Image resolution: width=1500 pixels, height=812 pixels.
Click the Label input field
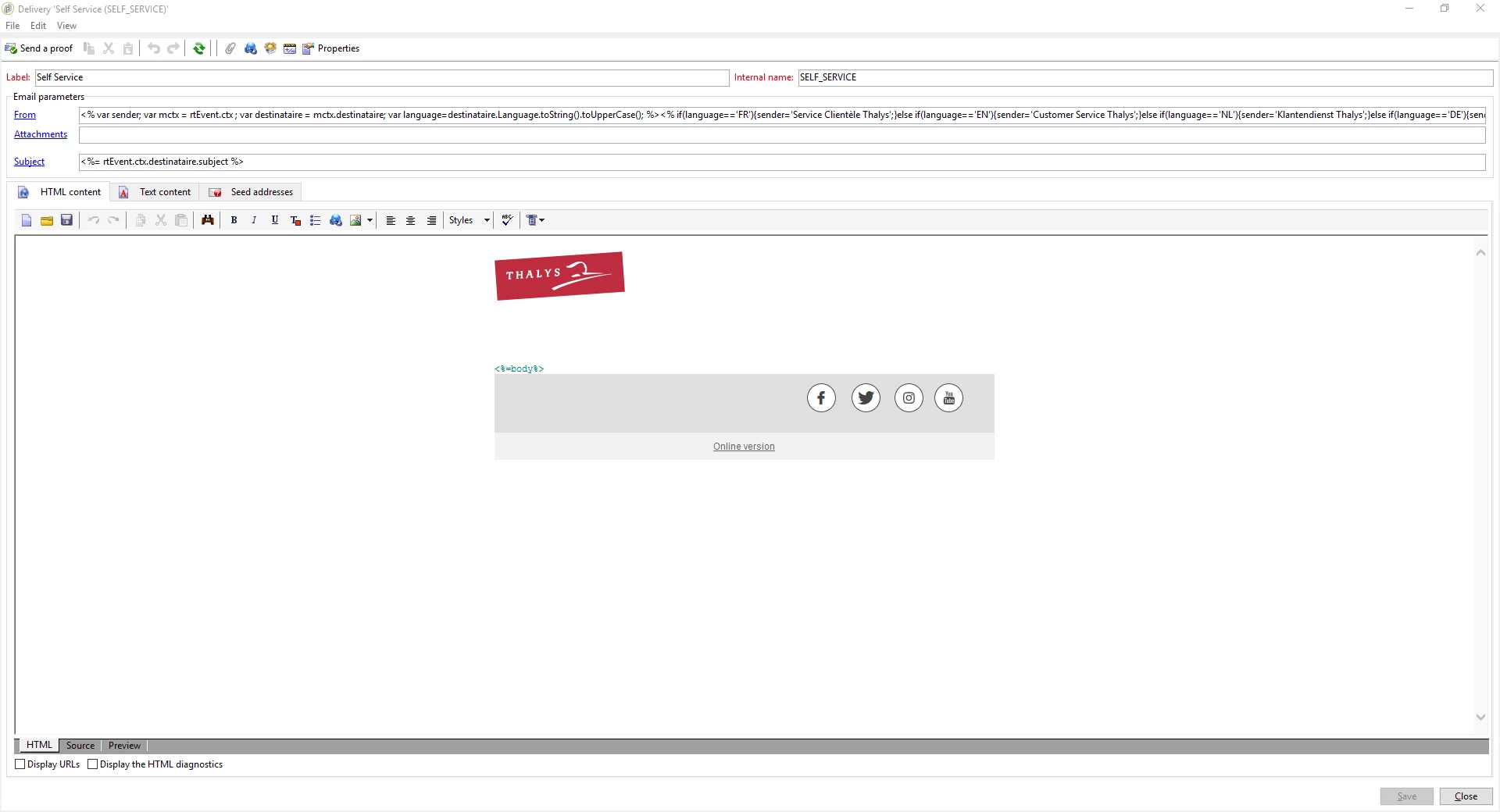point(382,77)
